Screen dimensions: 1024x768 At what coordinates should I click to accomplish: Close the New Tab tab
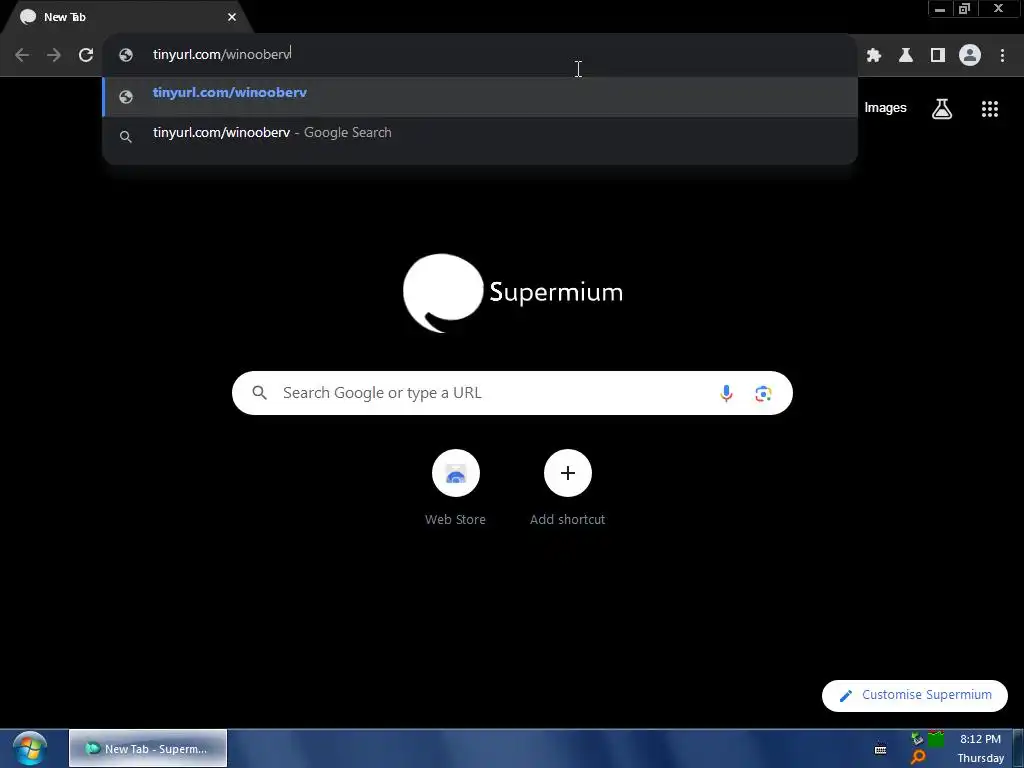[x=232, y=17]
